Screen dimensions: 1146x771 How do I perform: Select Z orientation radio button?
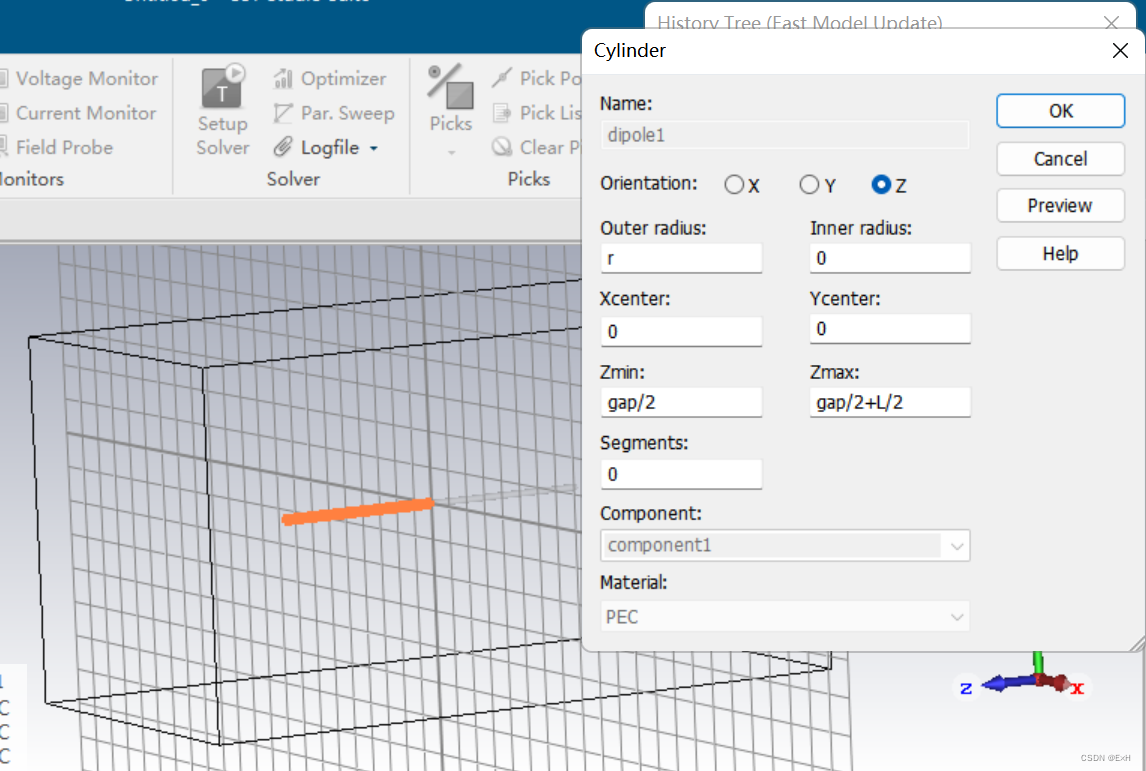(x=881, y=185)
